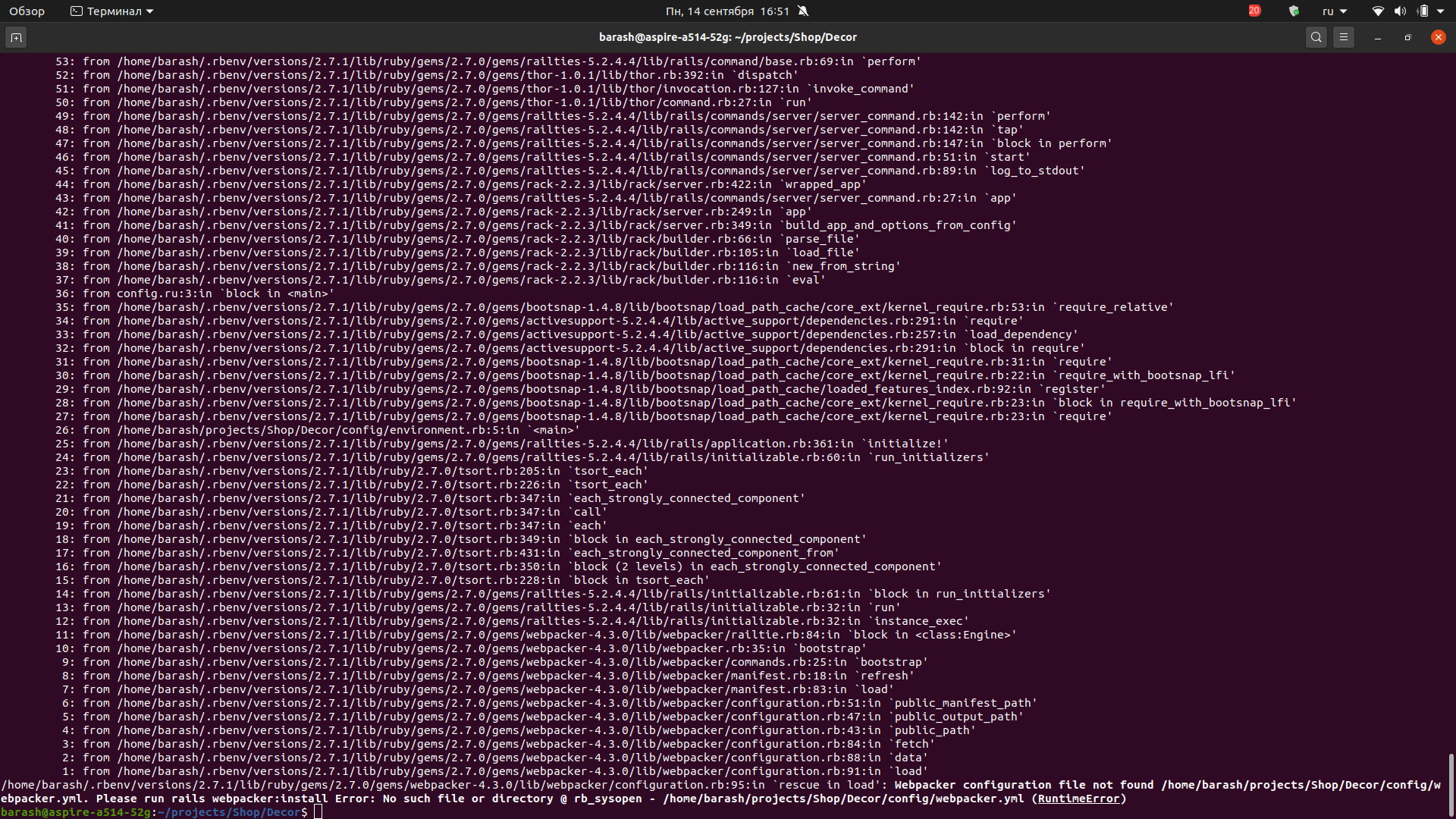Click line 30 `require_with_bootsnap_lfi' text
Viewport: 1456px width, 819px height.
click(x=1144, y=375)
